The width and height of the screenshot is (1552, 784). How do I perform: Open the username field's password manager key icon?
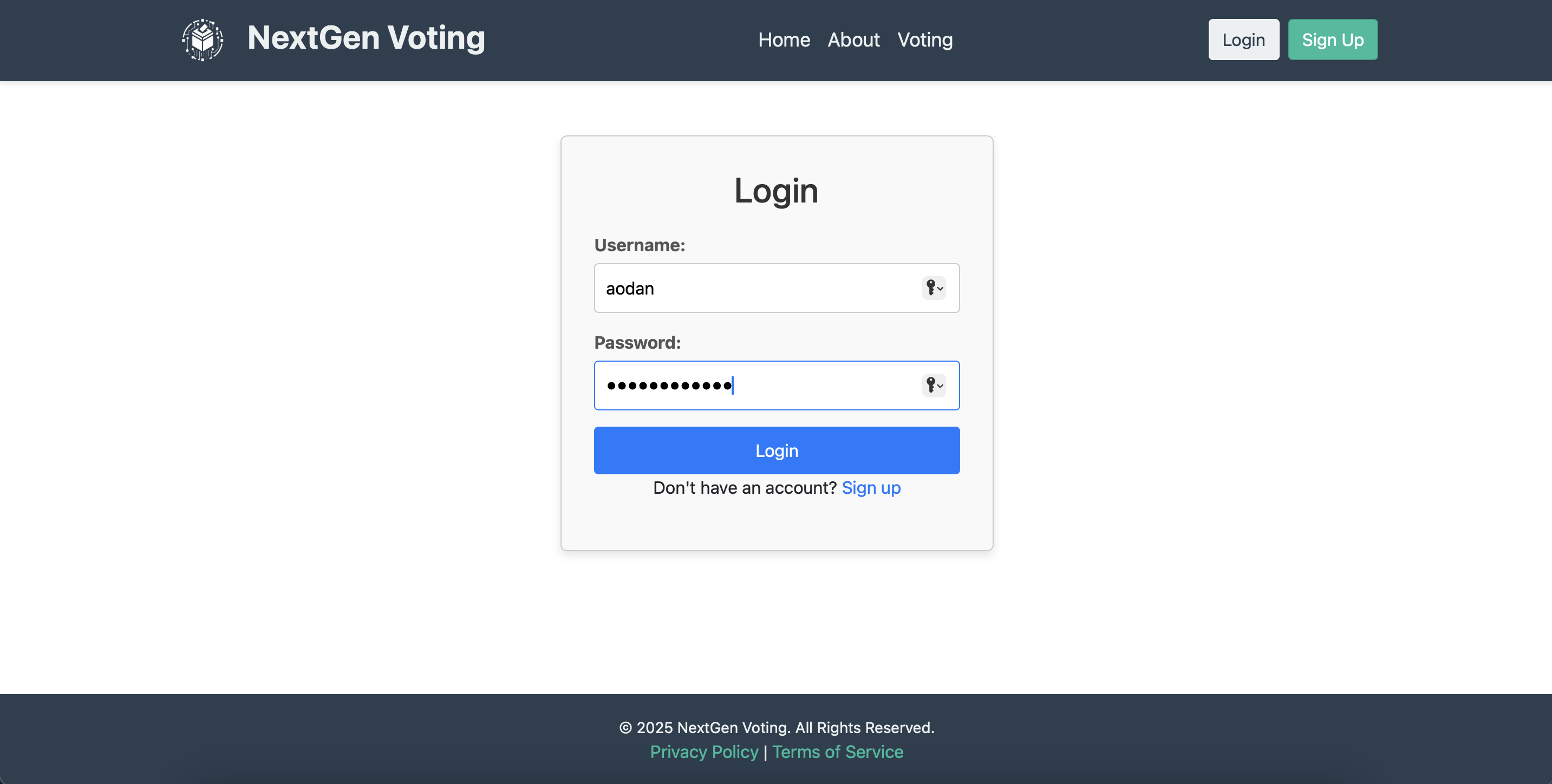pos(933,288)
